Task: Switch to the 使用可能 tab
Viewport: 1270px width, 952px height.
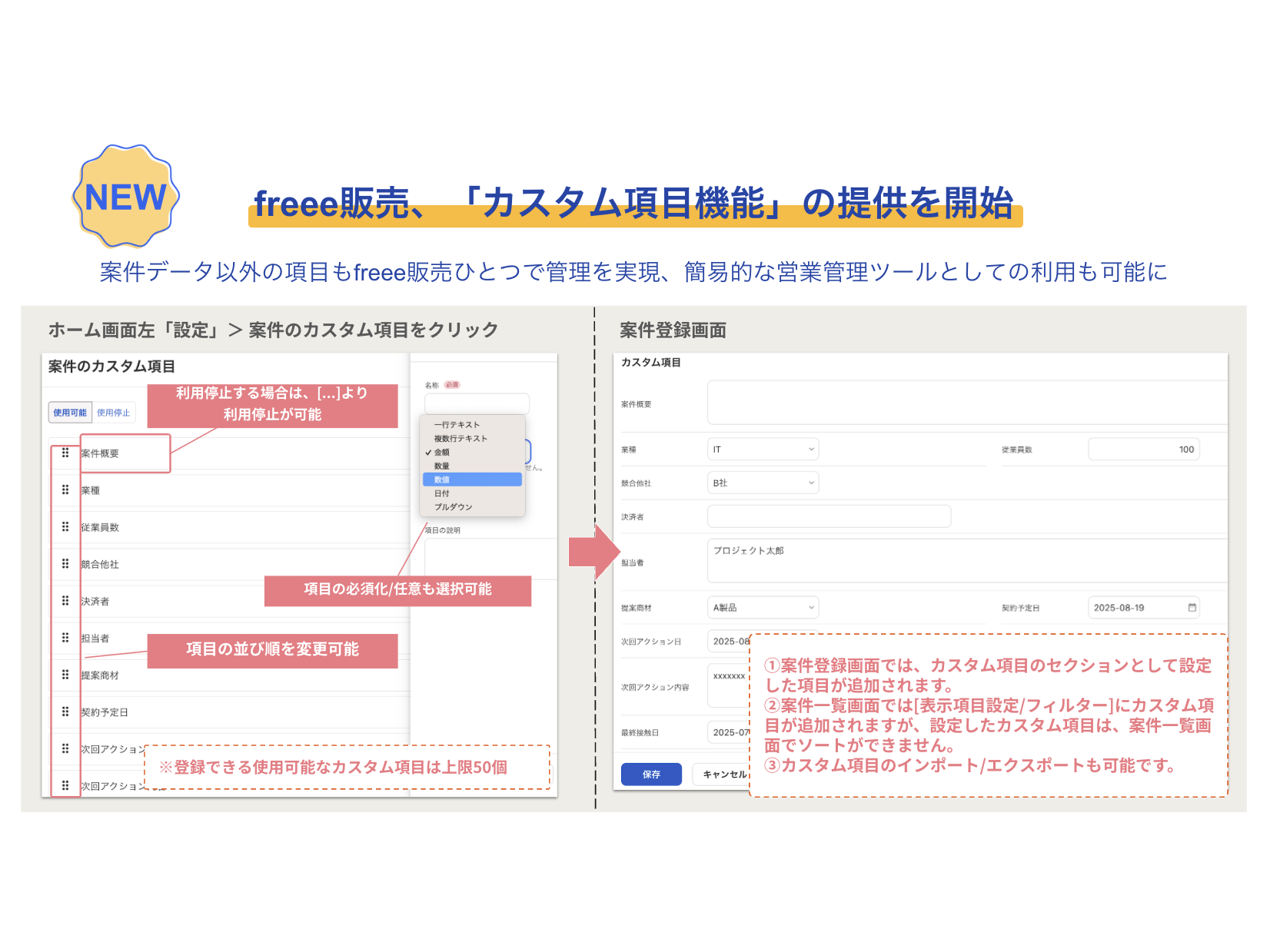Action: (70, 413)
